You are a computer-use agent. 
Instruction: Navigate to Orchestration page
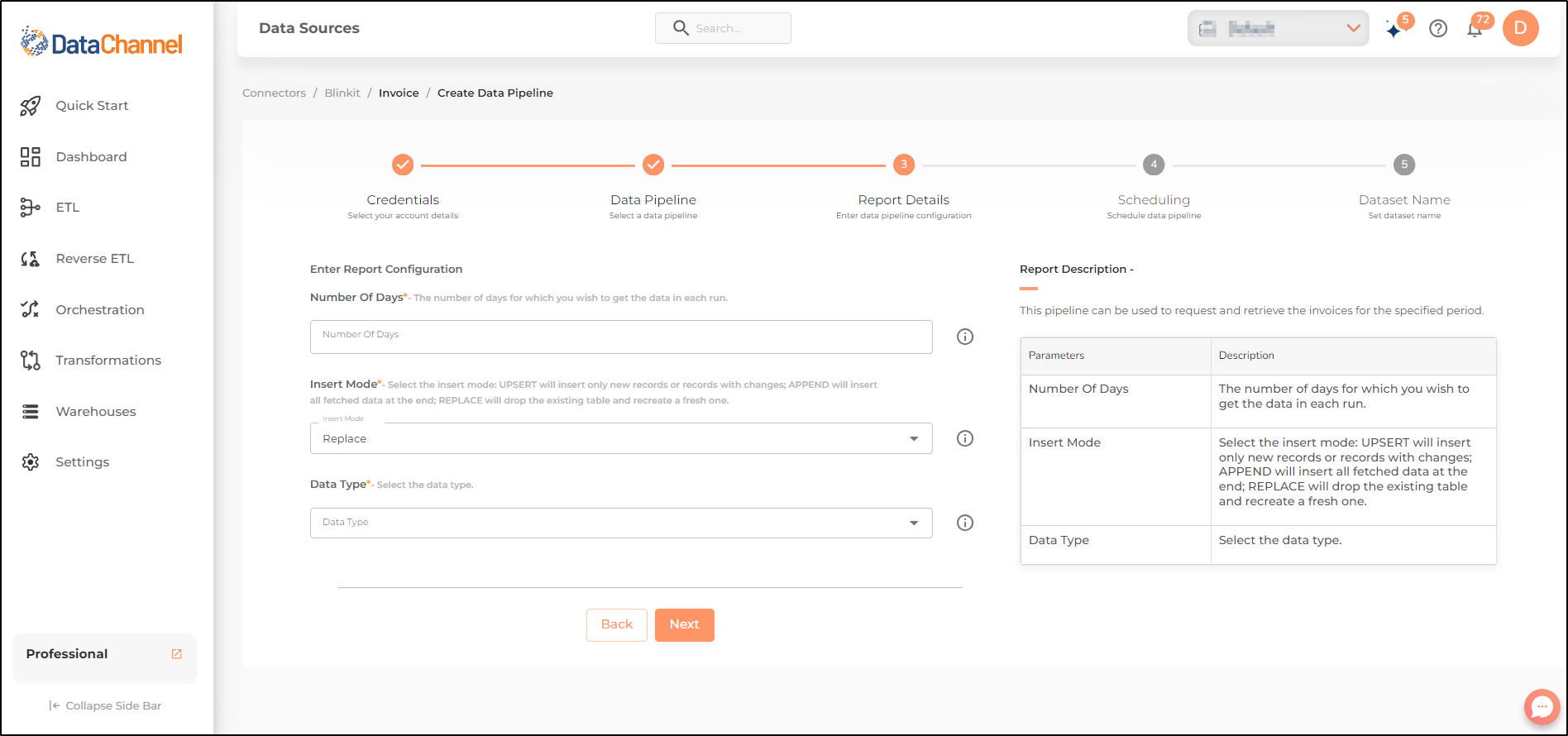(100, 310)
